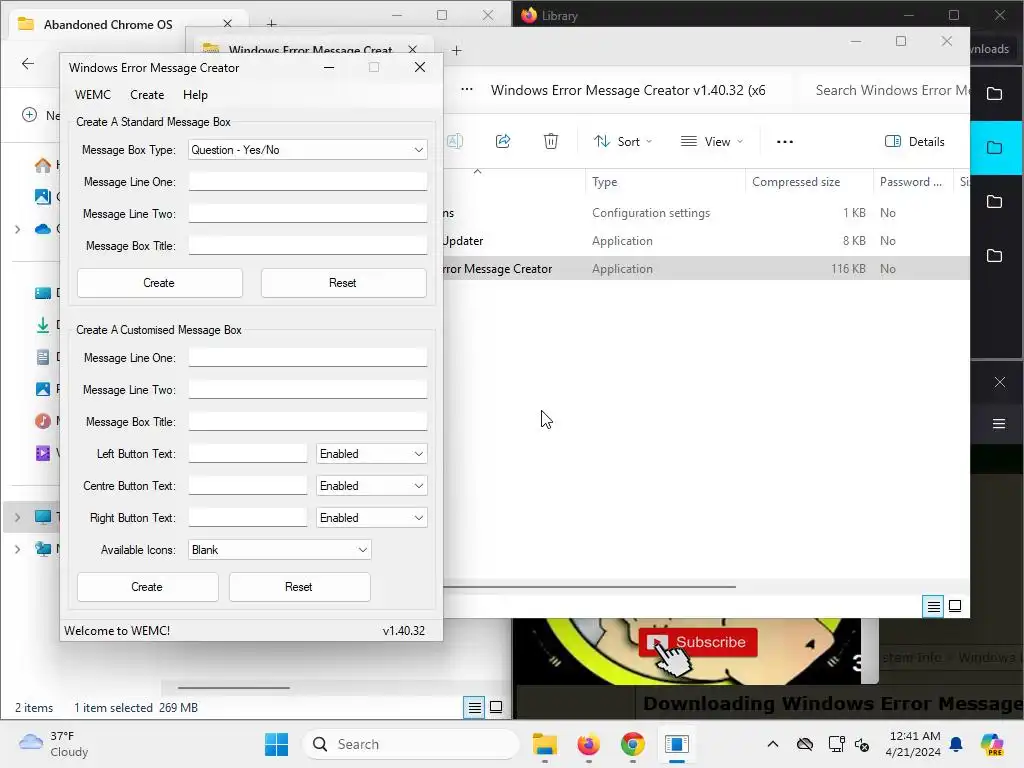Click the WEMC app icon on taskbar
Viewport: 1024px width, 768px height.
pyautogui.click(x=677, y=744)
